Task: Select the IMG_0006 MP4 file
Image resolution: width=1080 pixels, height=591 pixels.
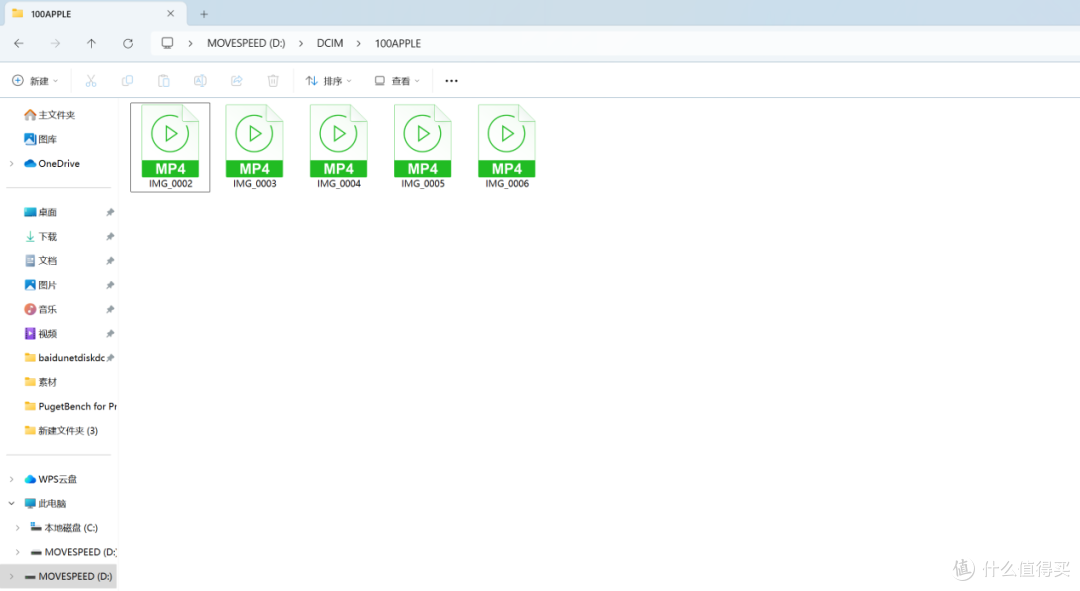Action: [506, 147]
